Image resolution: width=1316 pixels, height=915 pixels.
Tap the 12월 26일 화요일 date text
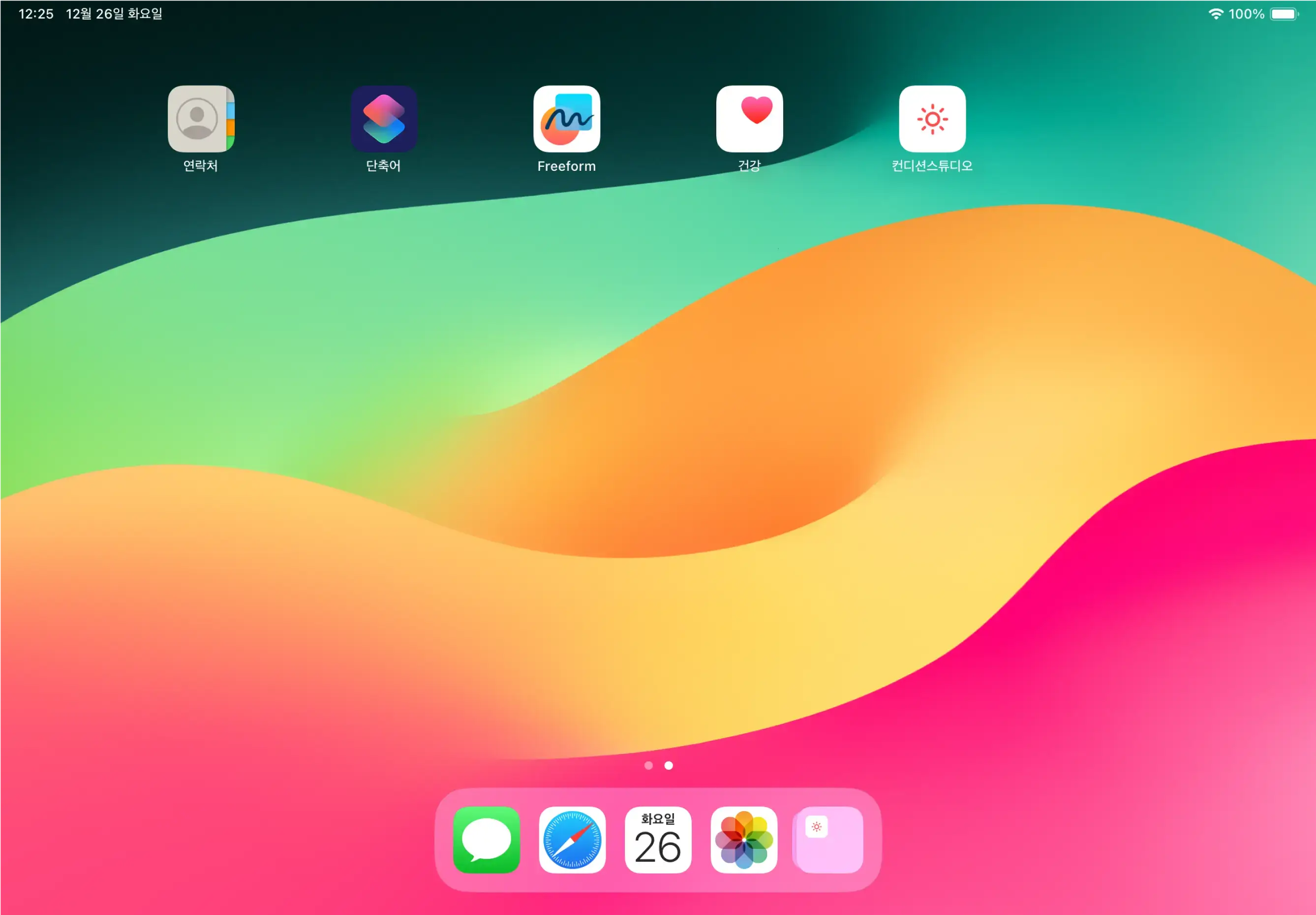click(114, 14)
